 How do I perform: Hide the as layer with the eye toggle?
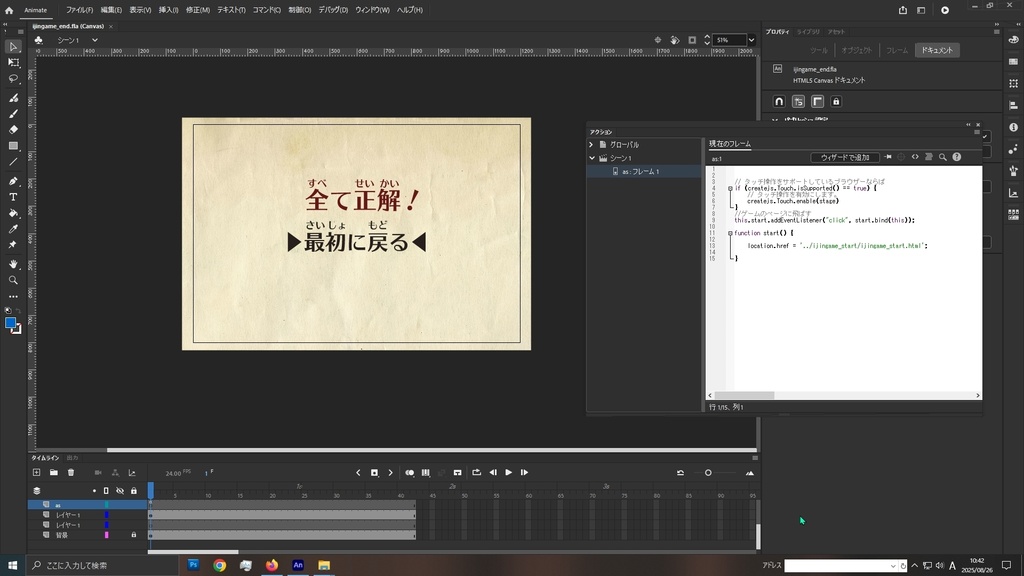(120, 504)
